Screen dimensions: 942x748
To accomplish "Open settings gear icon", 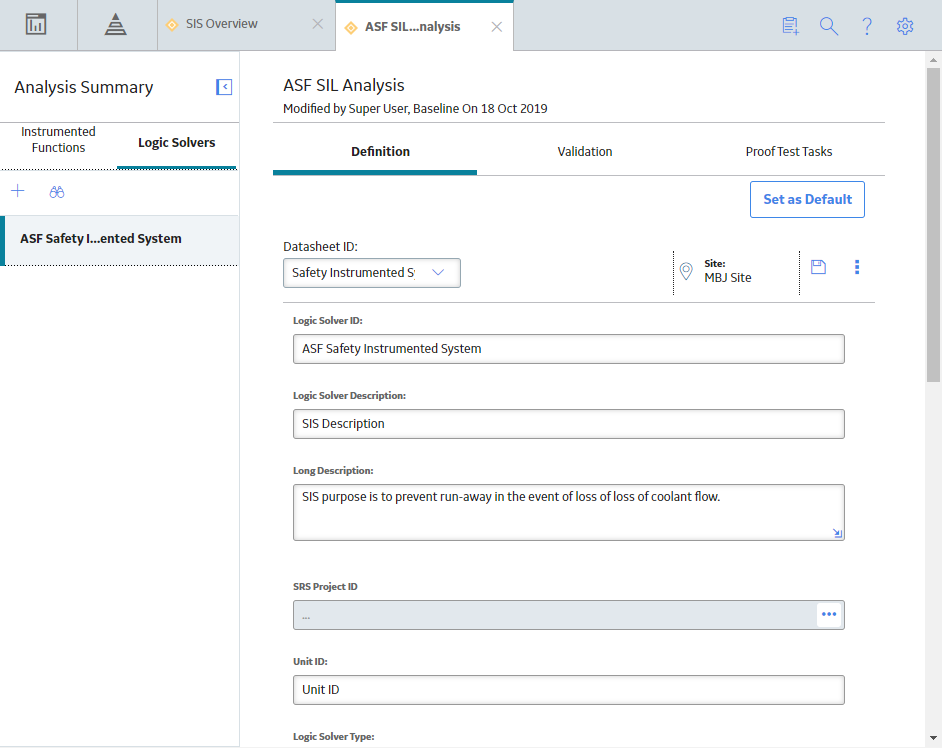I will click(905, 26).
